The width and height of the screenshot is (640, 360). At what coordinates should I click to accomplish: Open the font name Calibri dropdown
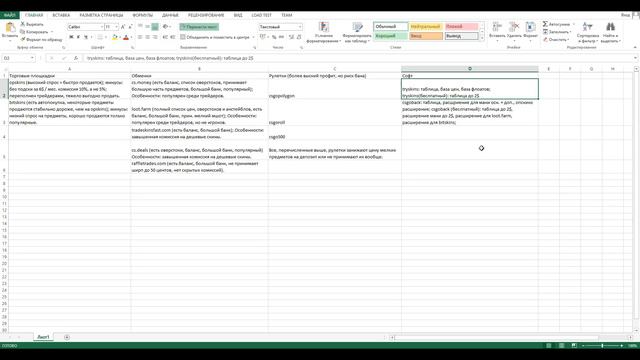102,27
